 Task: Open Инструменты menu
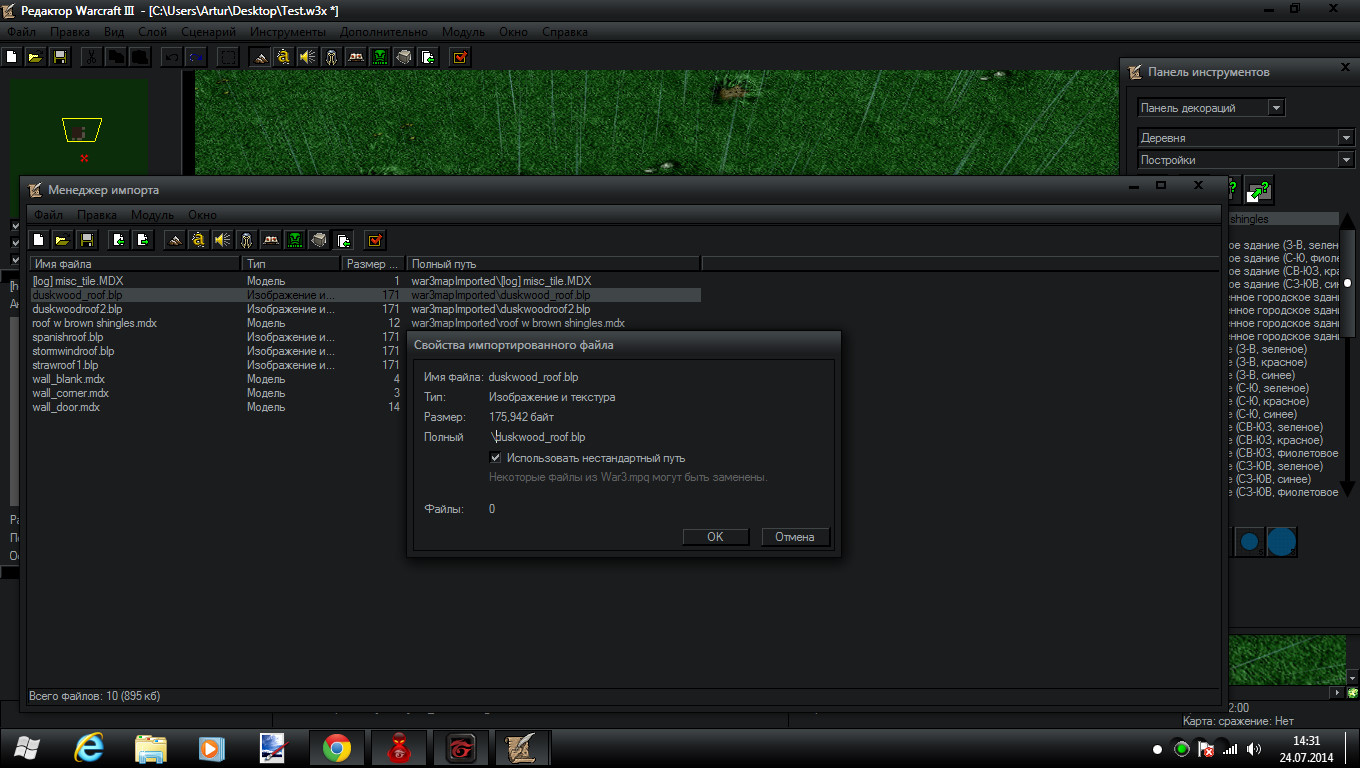coord(288,32)
